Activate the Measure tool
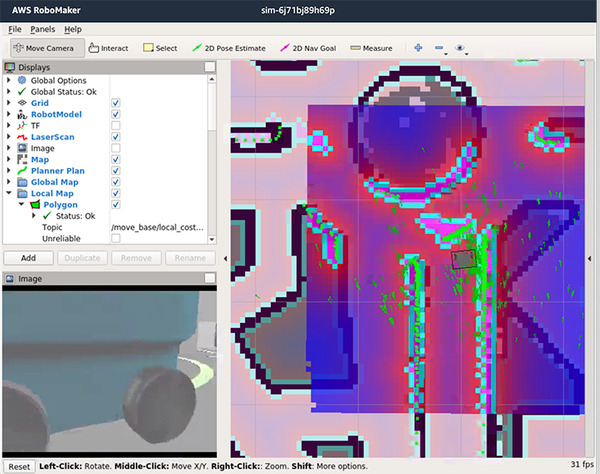This screenshot has width=600, height=474. pyautogui.click(x=372, y=47)
